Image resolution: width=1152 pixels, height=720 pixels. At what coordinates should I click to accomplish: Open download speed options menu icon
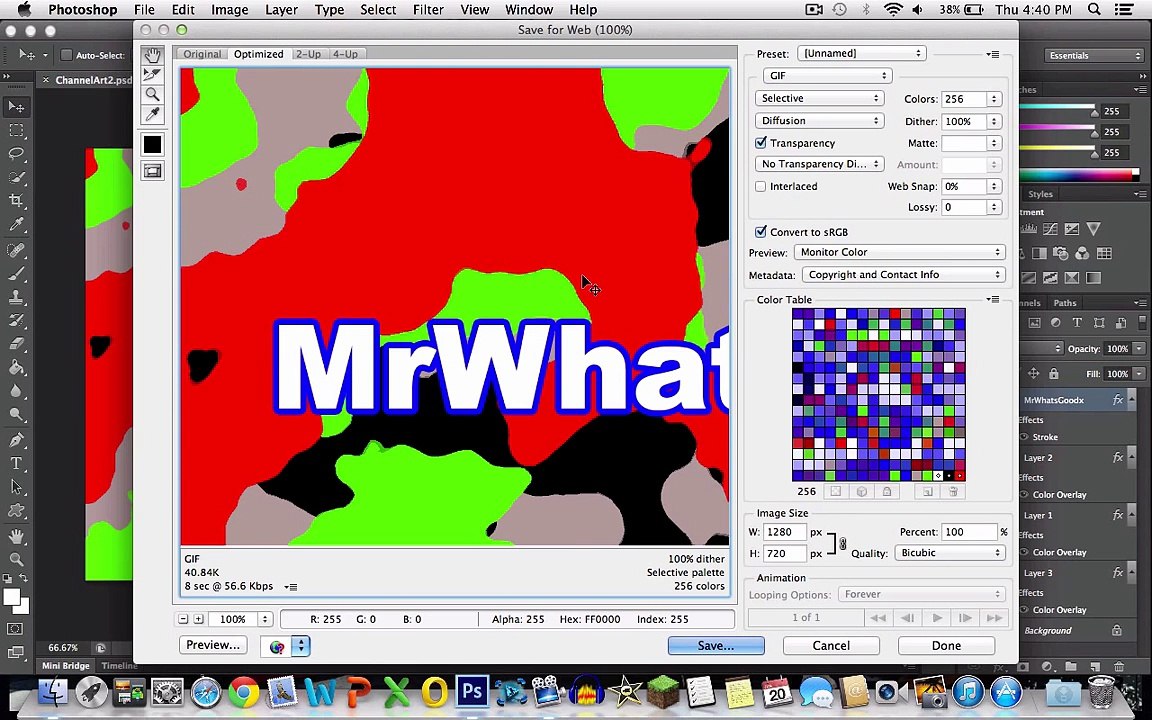(x=290, y=586)
